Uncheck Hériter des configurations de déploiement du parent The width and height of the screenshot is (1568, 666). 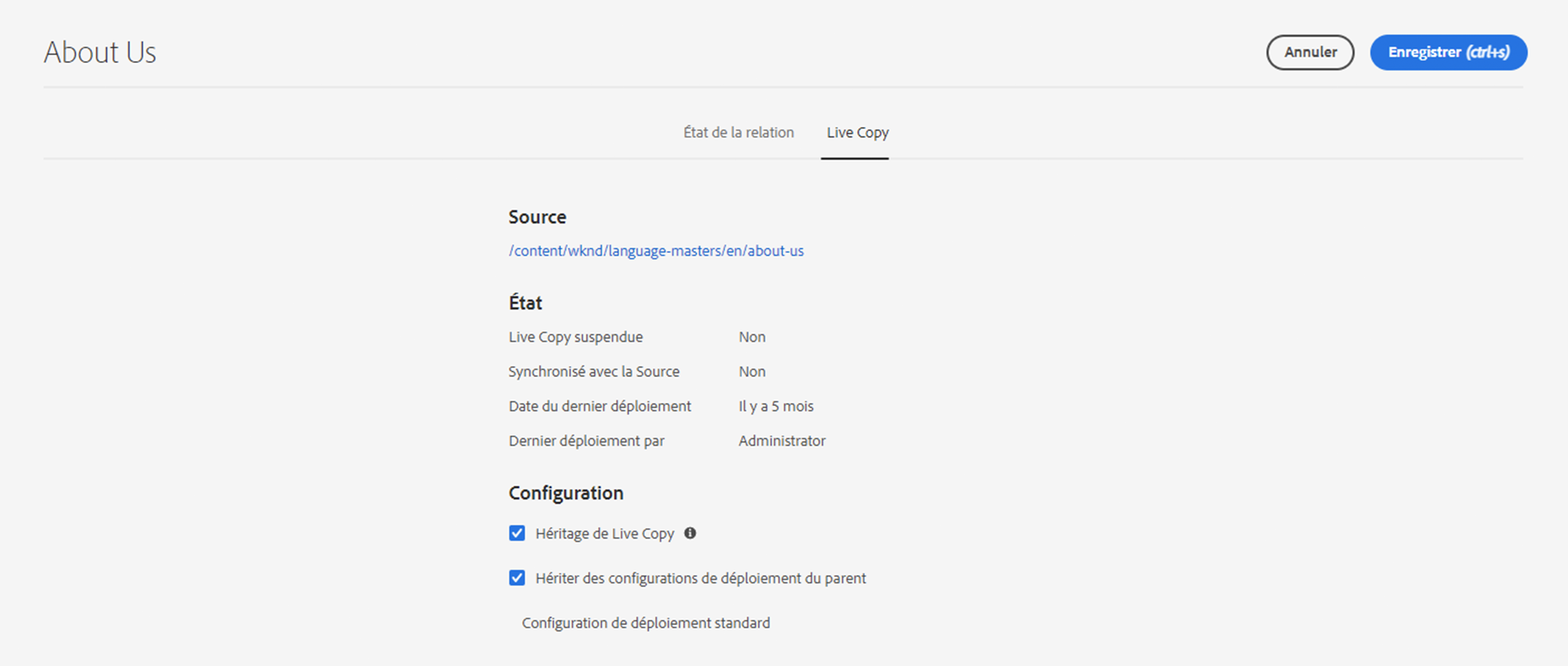tap(517, 578)
